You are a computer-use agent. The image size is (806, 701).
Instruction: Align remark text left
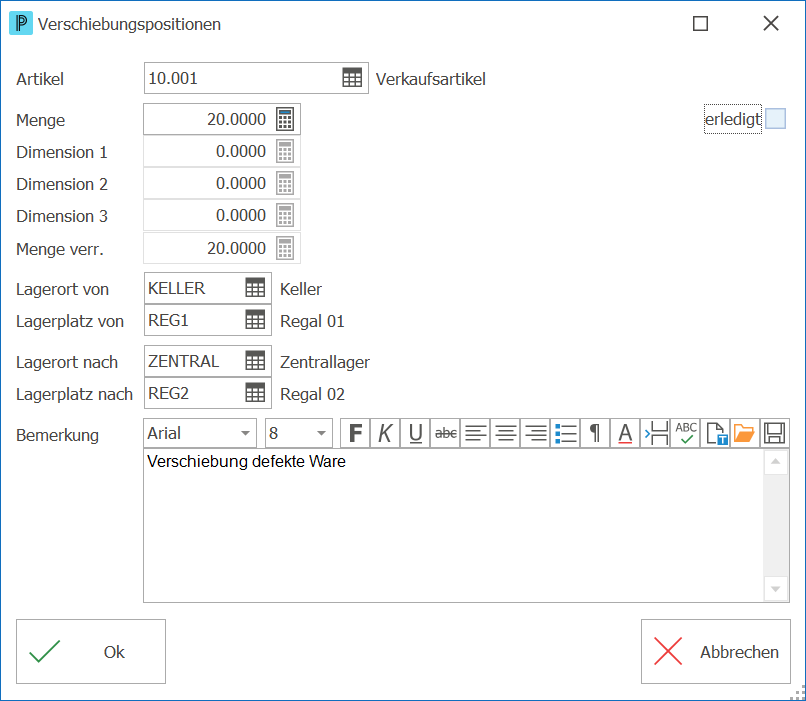coord(475,433)
